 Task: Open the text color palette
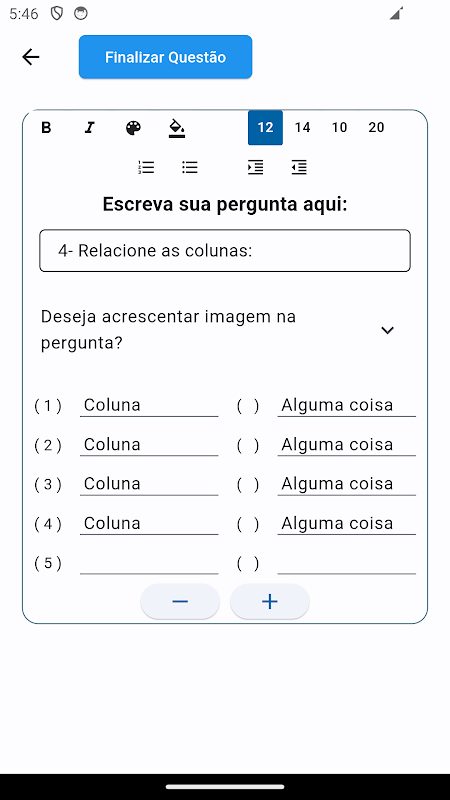click(133, 128)
